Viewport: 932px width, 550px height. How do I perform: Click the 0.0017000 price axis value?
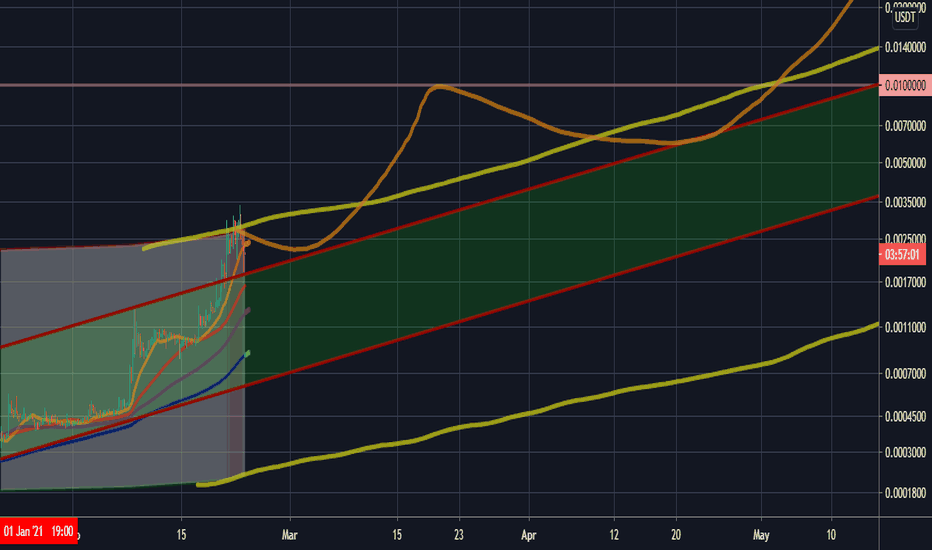(905, 282)
